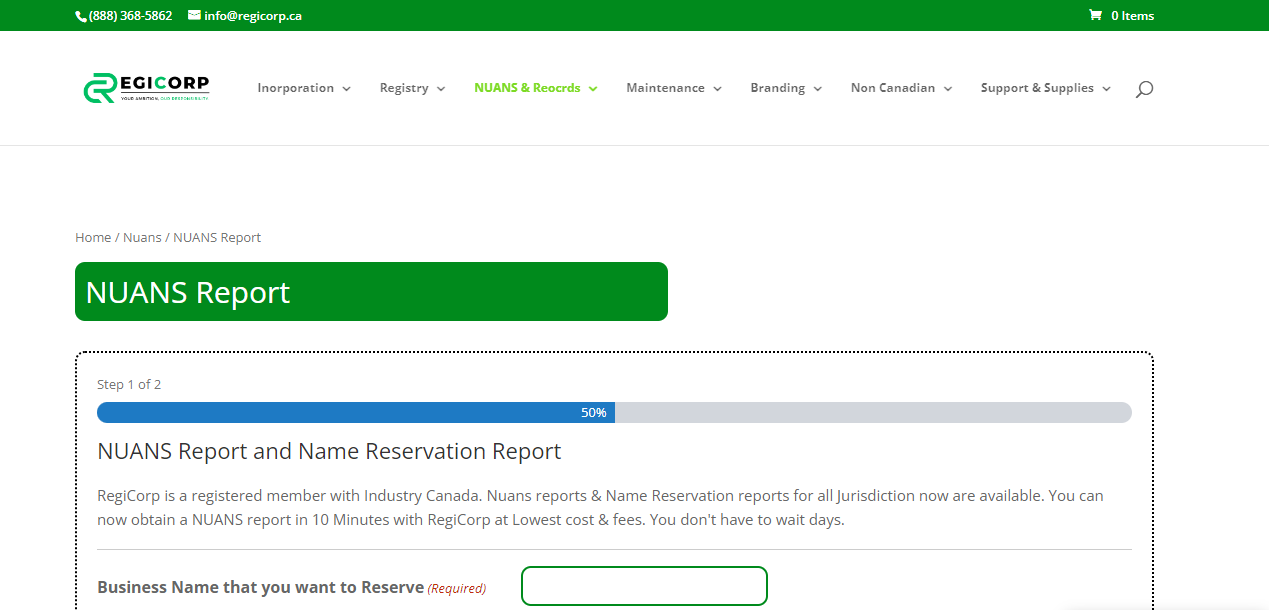Open the search magnifier icon
Screen dimensions: 1269x610
coord(1145,89)
